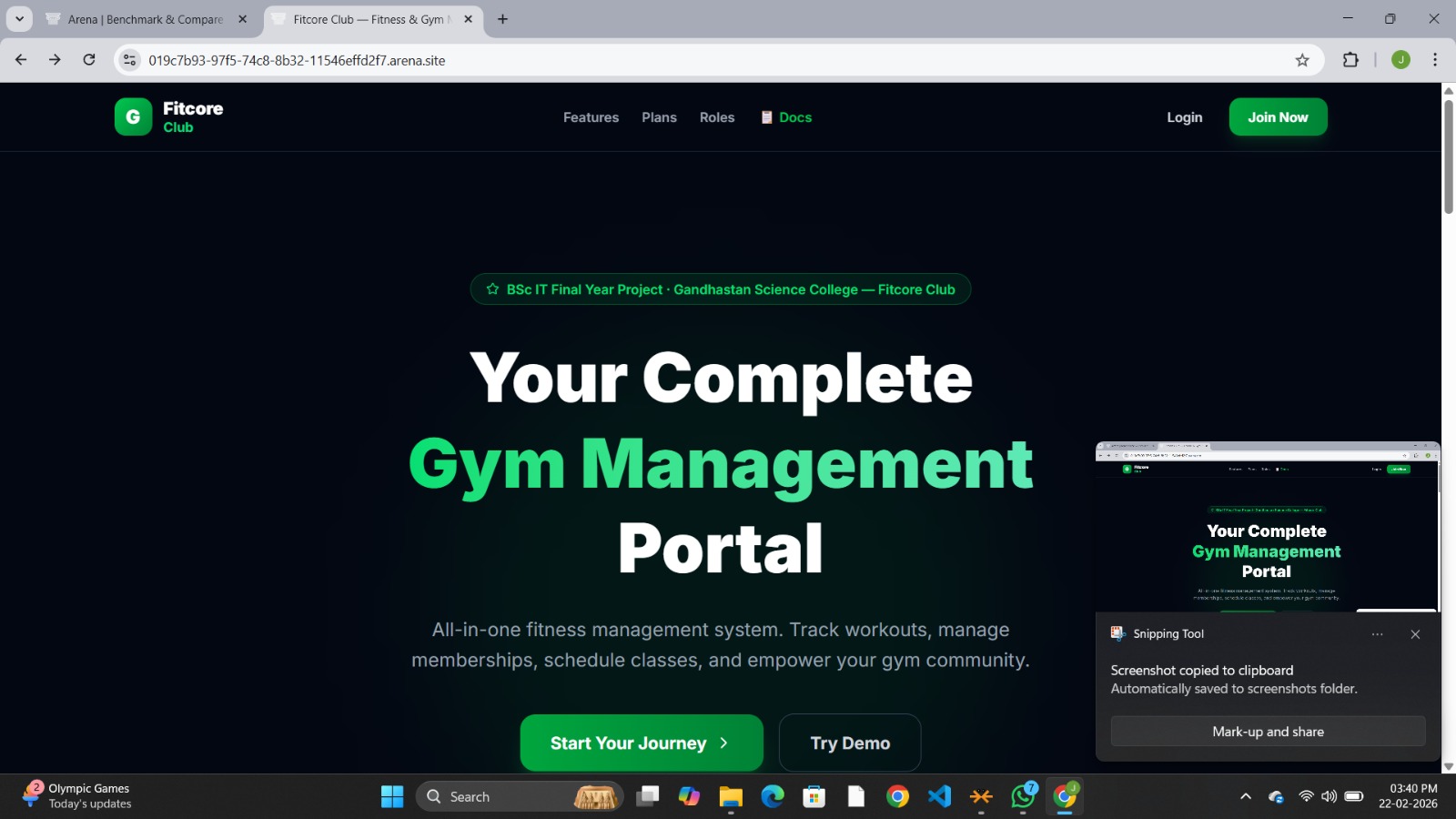Dismiss the Snipping Tool notification
The height and width of the screenshot is (819, 1456).
coord(1415,634)
